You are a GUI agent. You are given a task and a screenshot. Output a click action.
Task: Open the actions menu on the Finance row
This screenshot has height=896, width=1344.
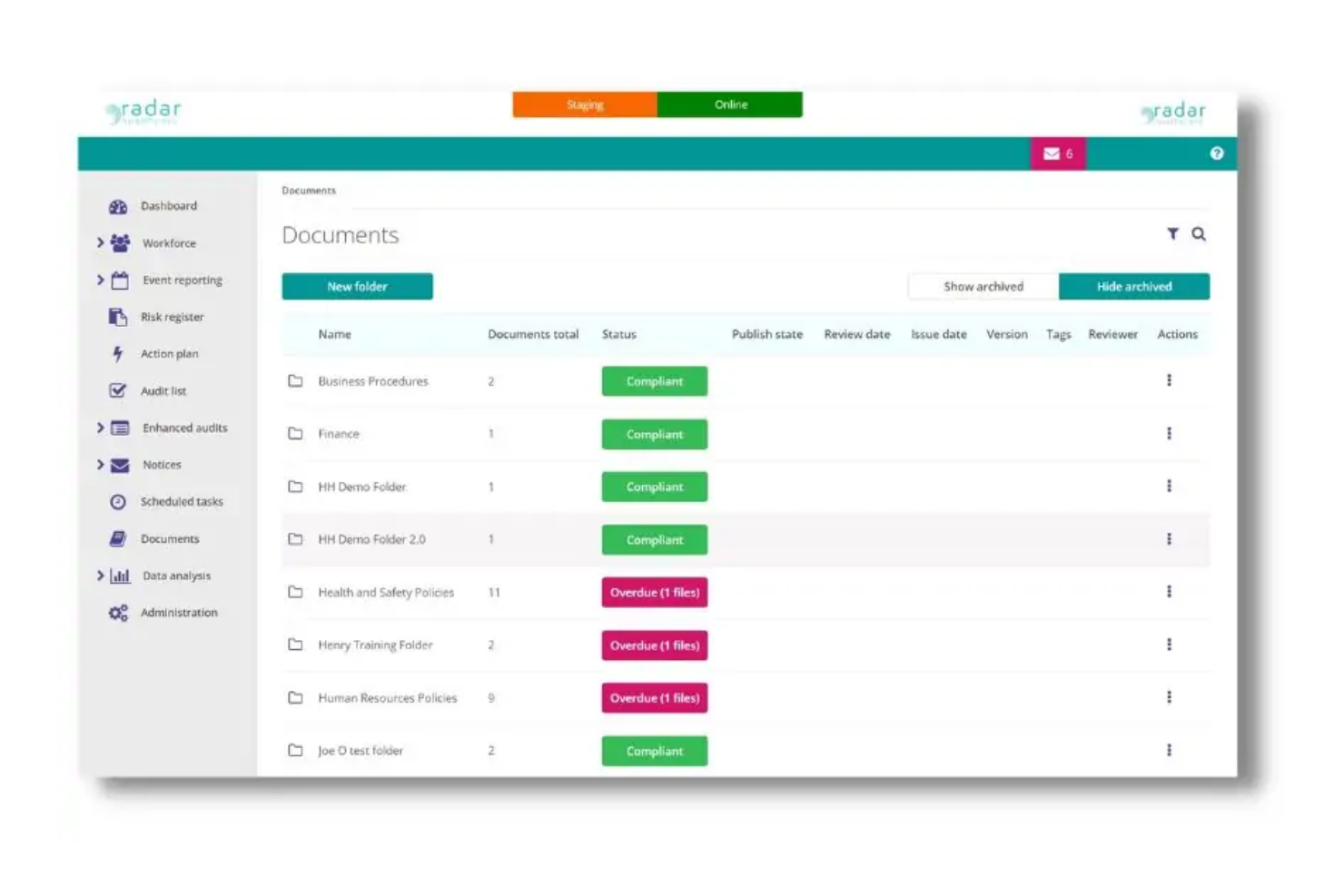[1170, 434]
